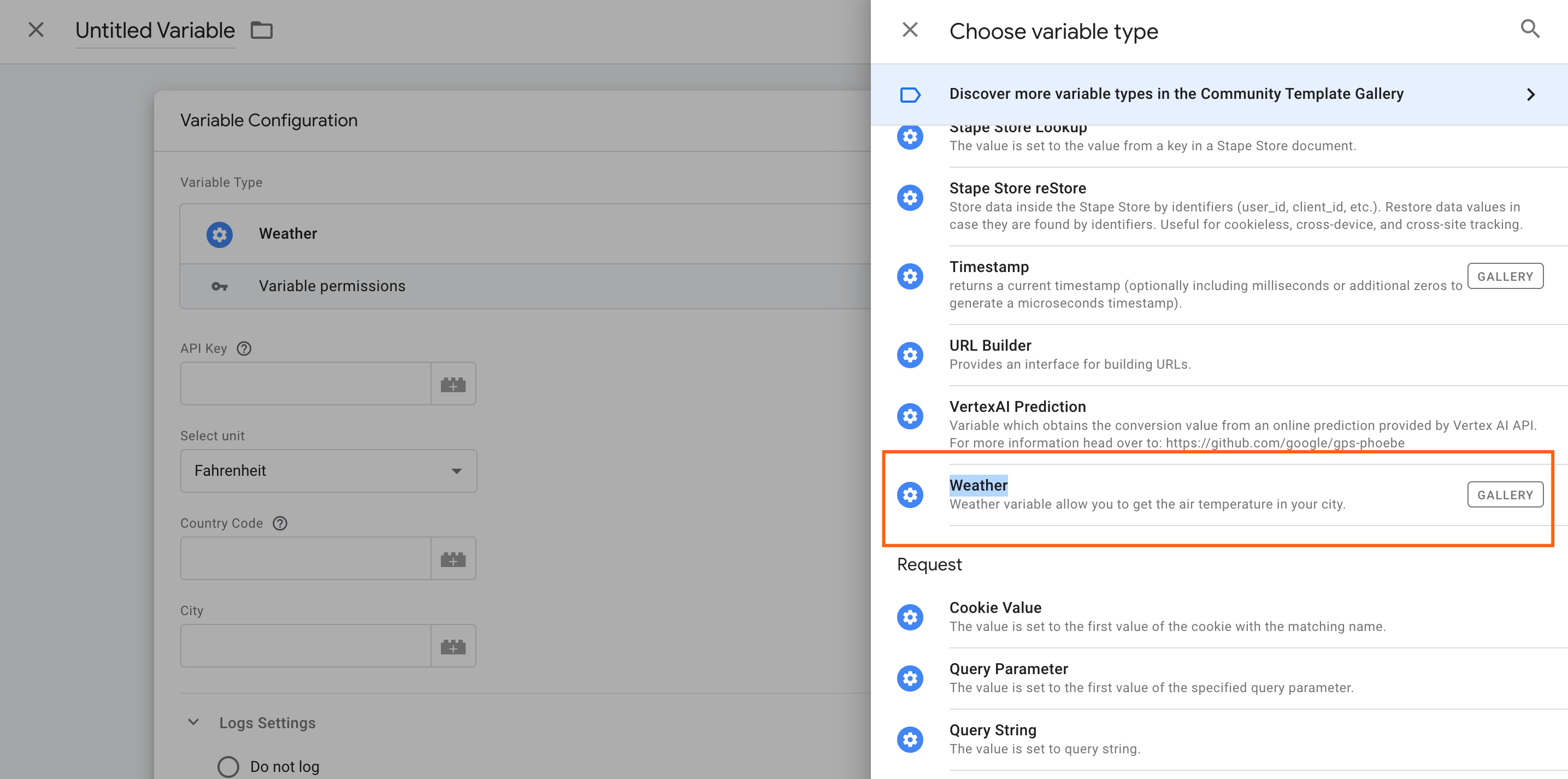1568x779 pixels.
Task: Open search in variable type panel
Action: click(1530, 29)
